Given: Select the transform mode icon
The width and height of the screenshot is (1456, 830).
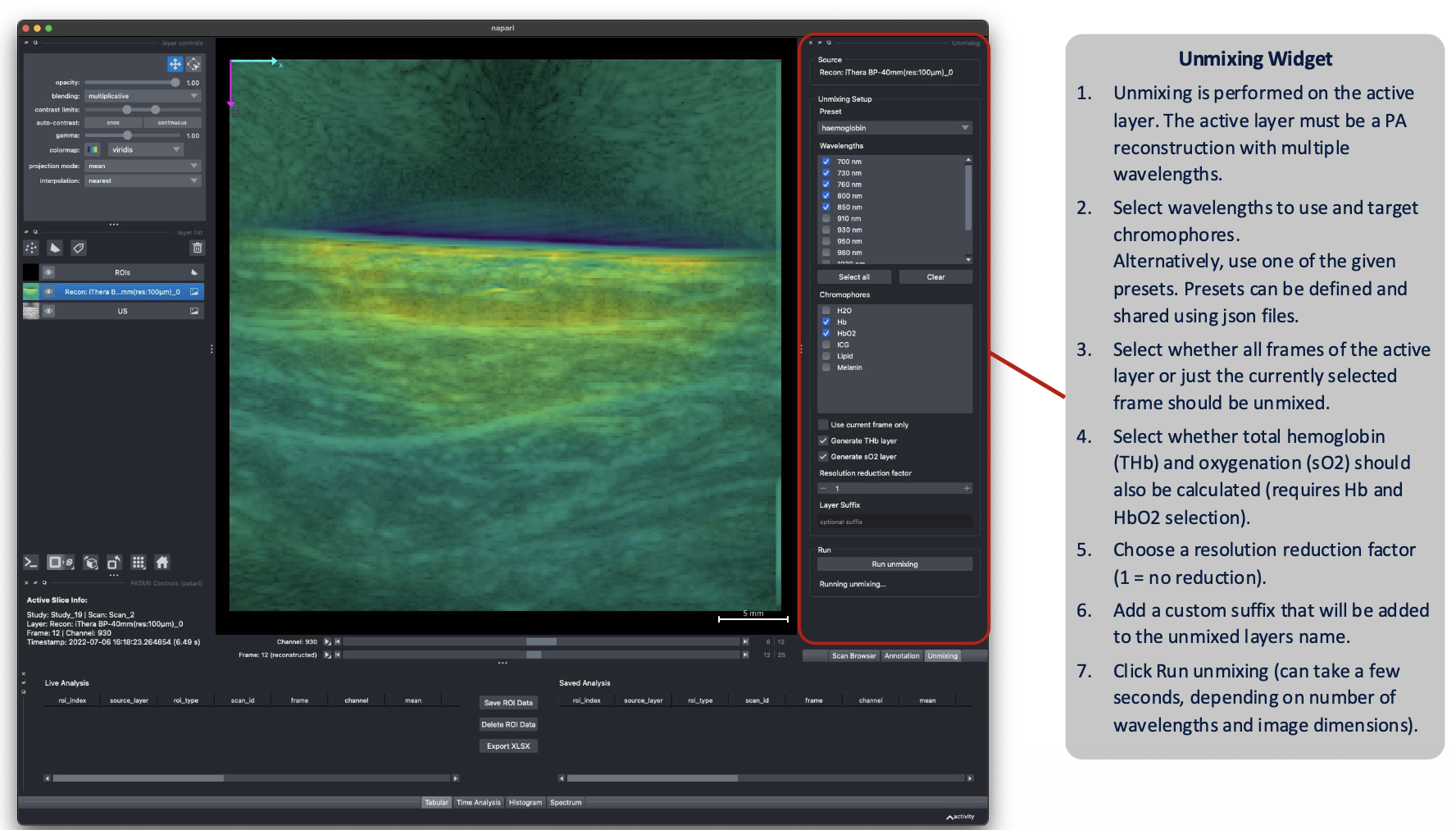Looking at the screenshot, I should (x=193, y=64).
